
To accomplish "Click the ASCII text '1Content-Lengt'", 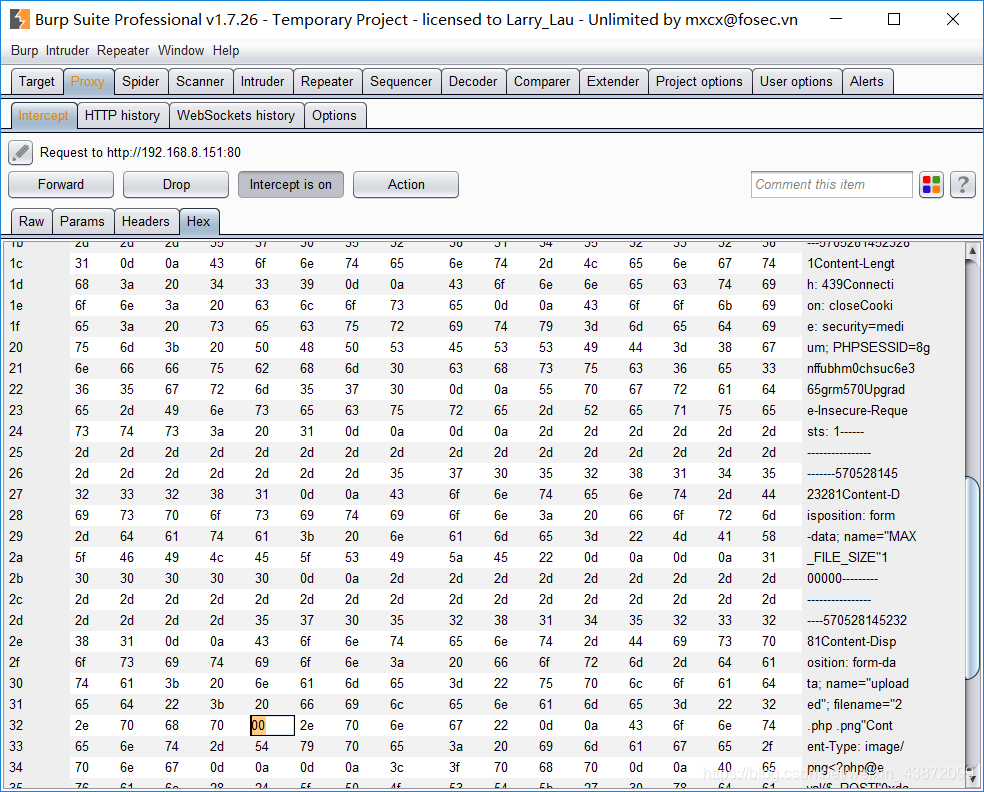I will pyautogui.click(x=850, y=264).
